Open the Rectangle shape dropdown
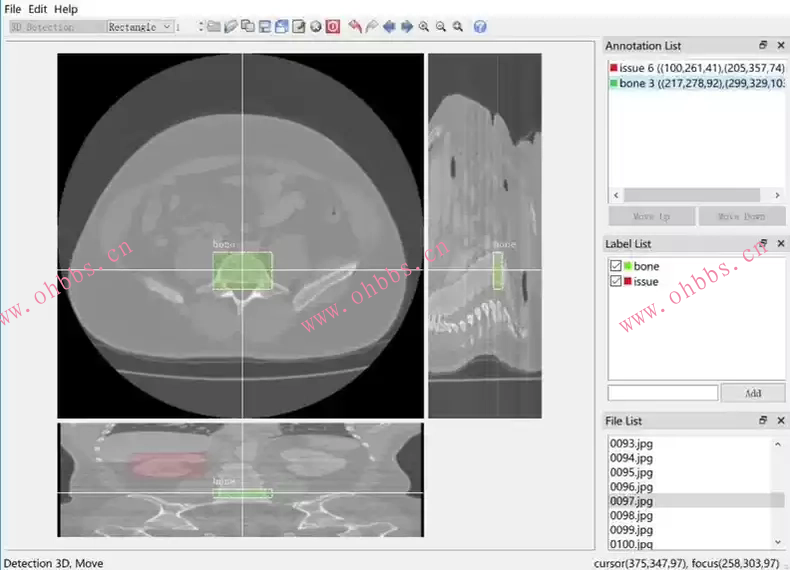 click(139, 27)
